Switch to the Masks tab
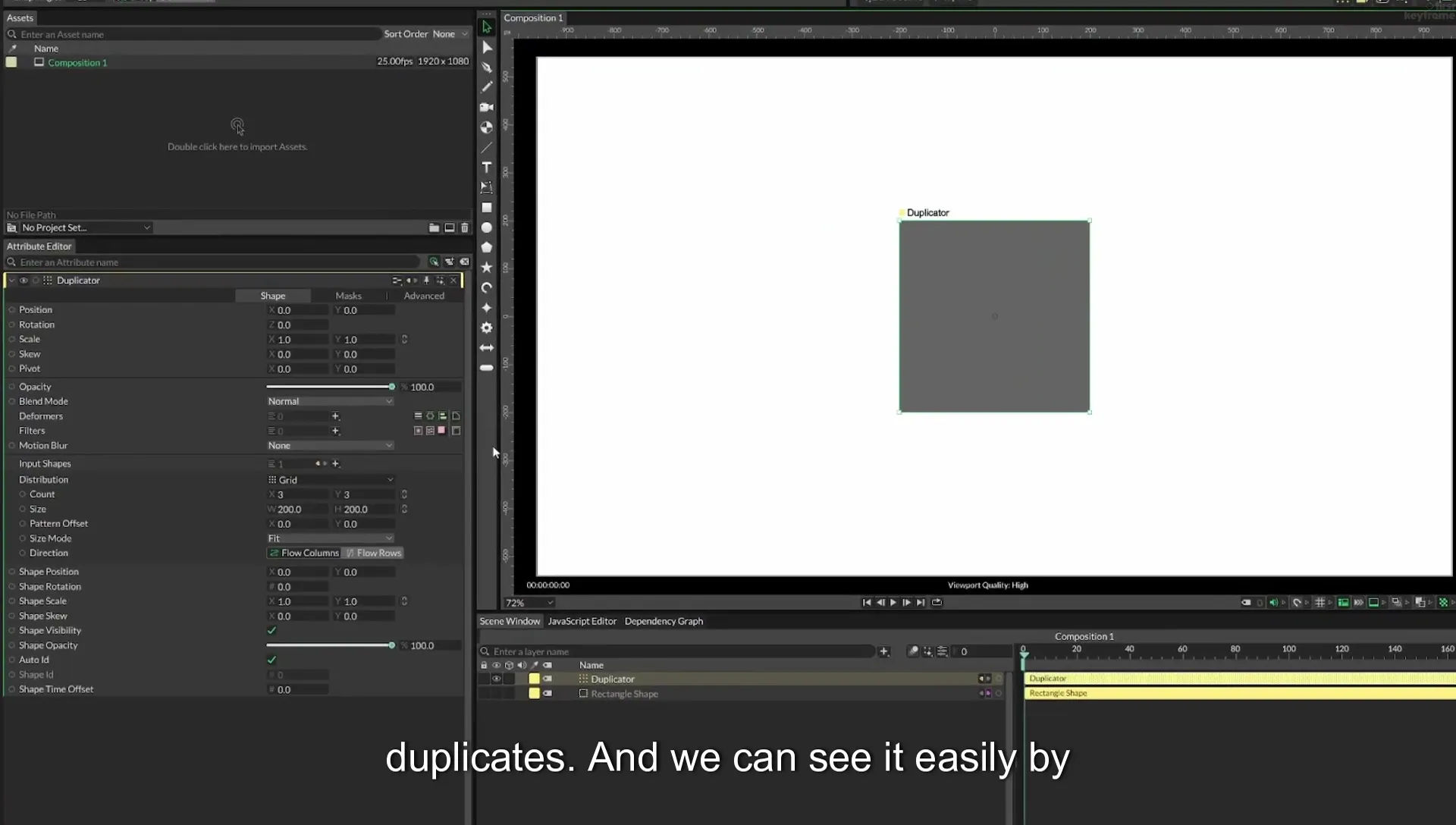The height and width of the screenshot is (825, 1456). coord(348,296)
